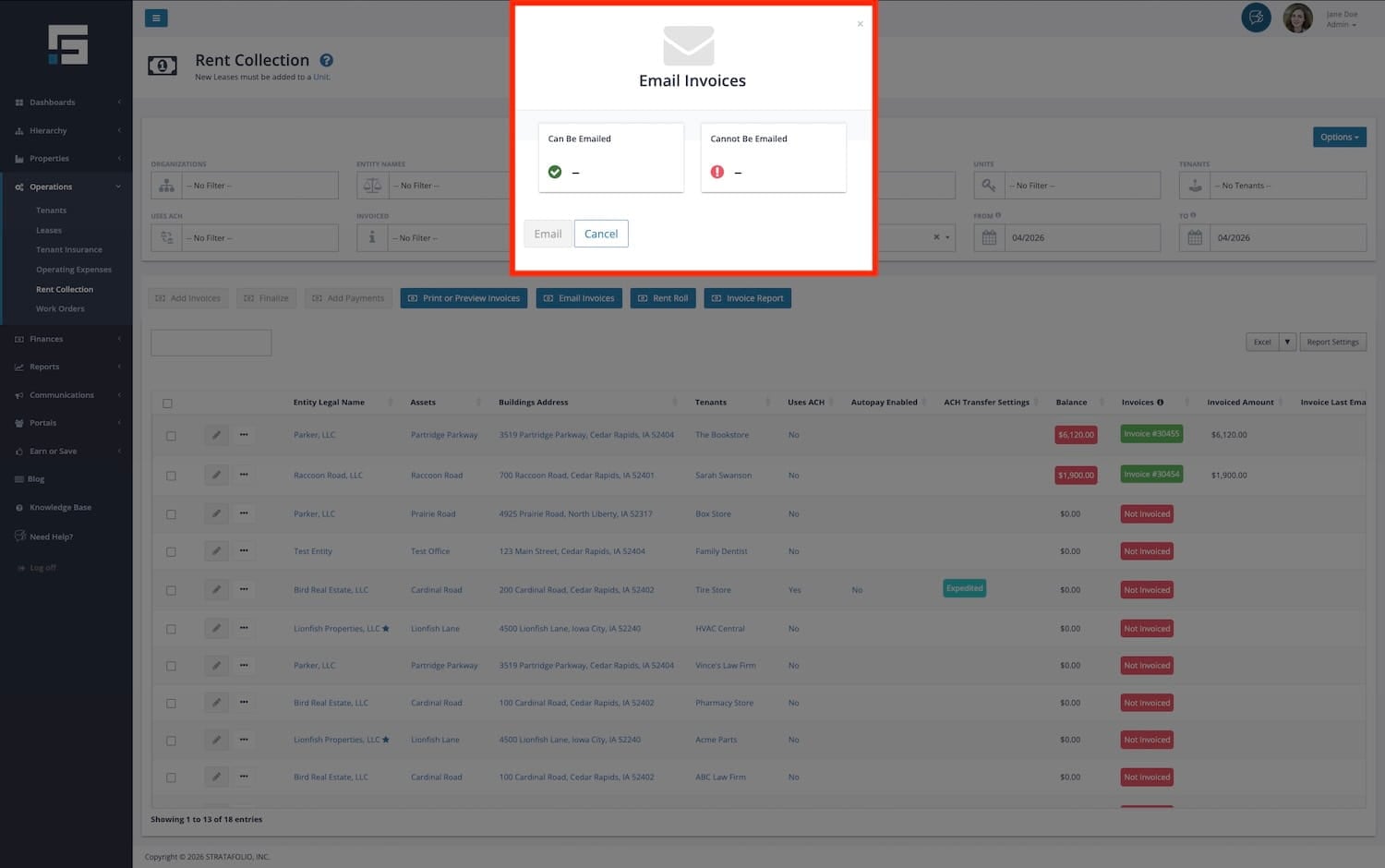Image resolution: width=1385 pixels, height=868 pixels.
Task: Click the Jane Doe profile avatar
Action: [1297, 18]
